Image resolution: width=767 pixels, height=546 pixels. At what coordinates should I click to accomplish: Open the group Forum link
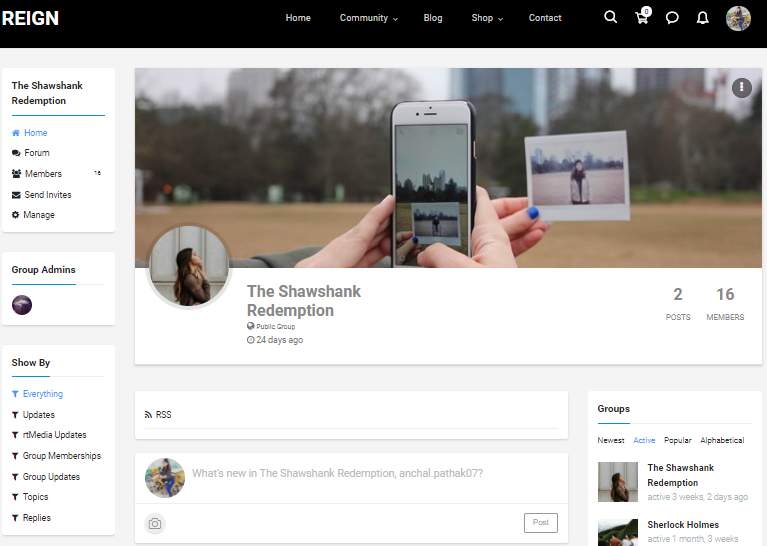(x=31, y=153)
